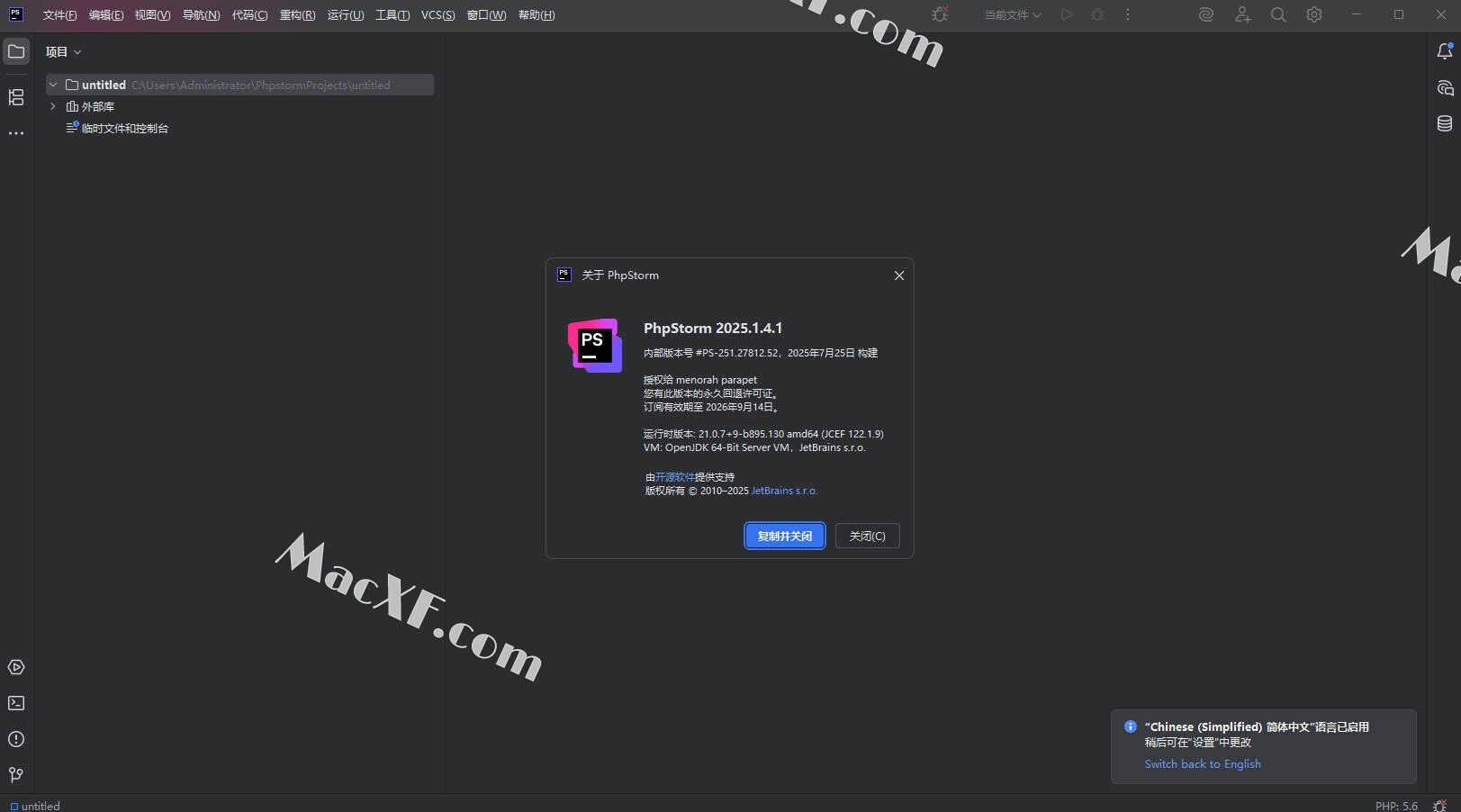Open the 导航(N) menu

(201, 15)
